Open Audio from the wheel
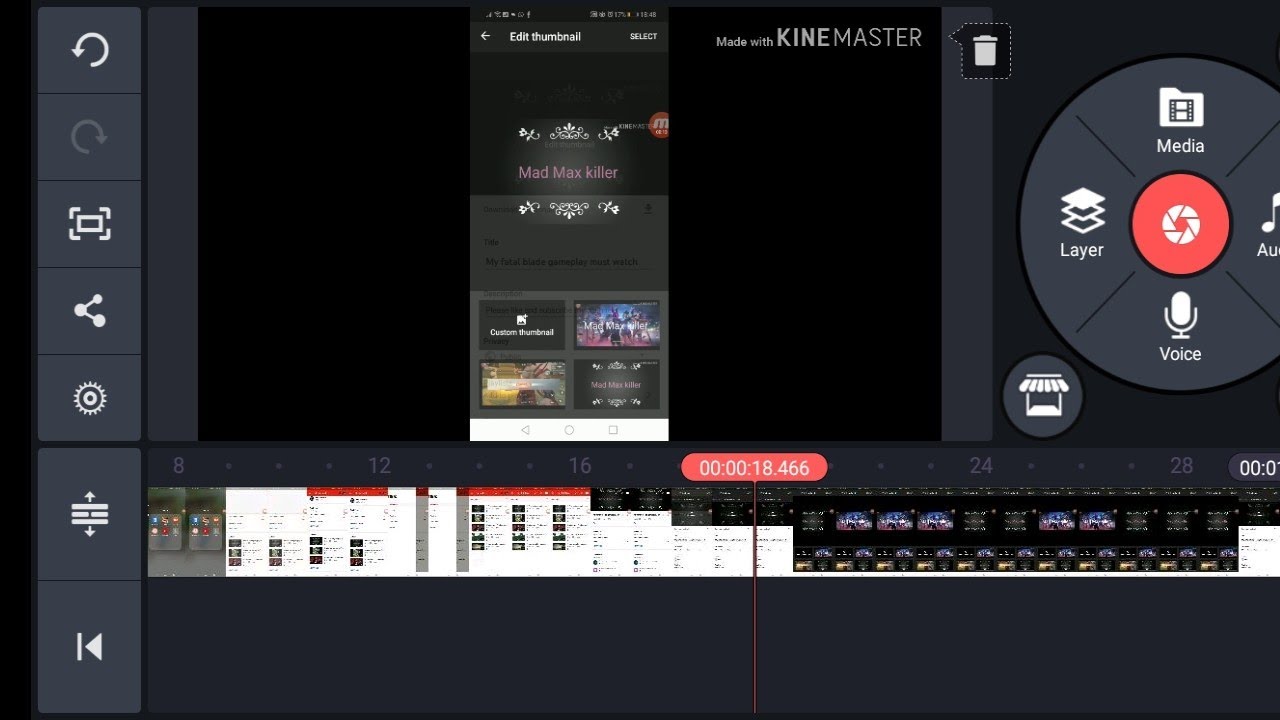This screenshot has width=1280, height=720. click(1268, 224)
